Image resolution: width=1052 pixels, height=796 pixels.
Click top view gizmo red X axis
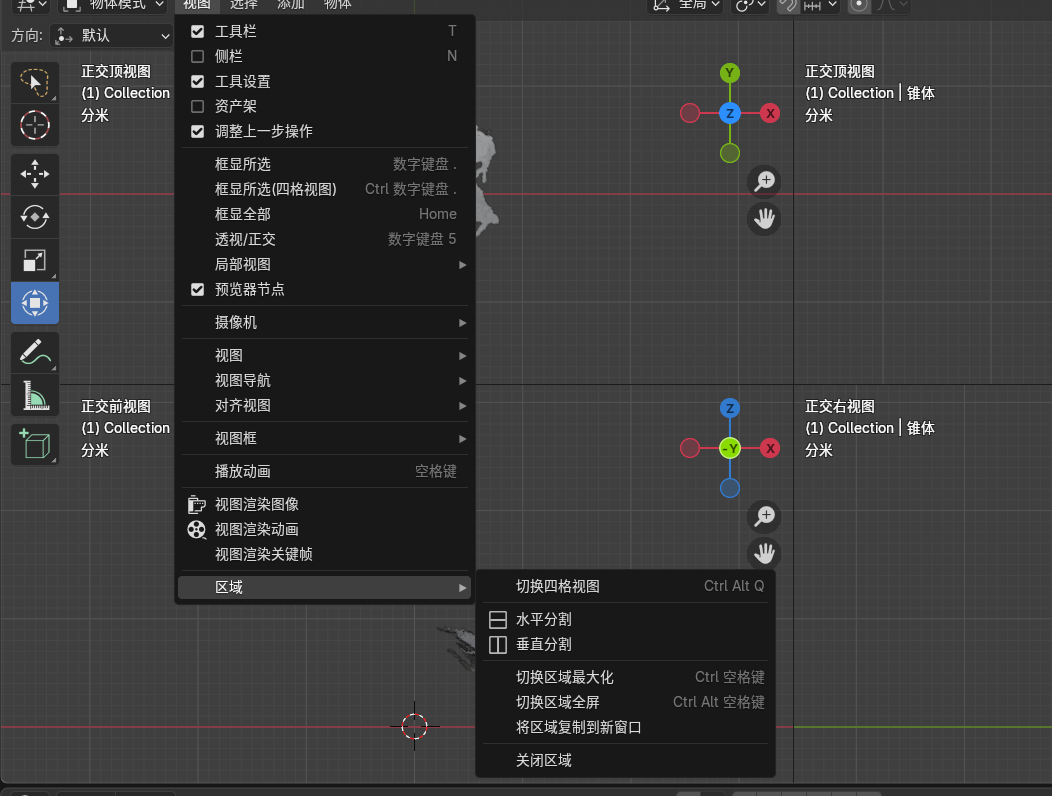tap(770, 113)
